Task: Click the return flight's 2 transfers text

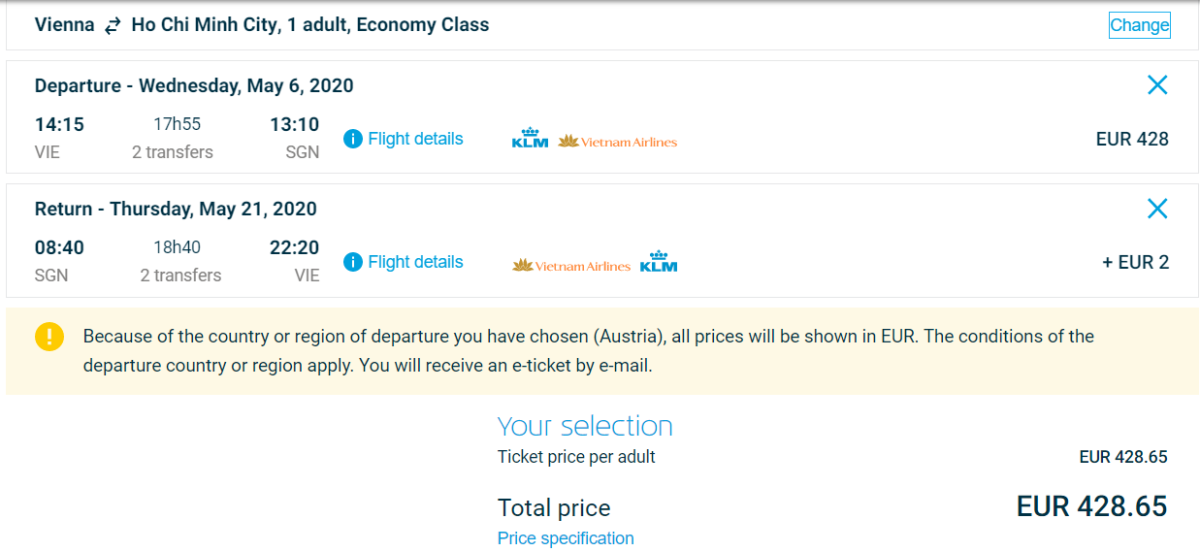Action: tap(180, 275)
